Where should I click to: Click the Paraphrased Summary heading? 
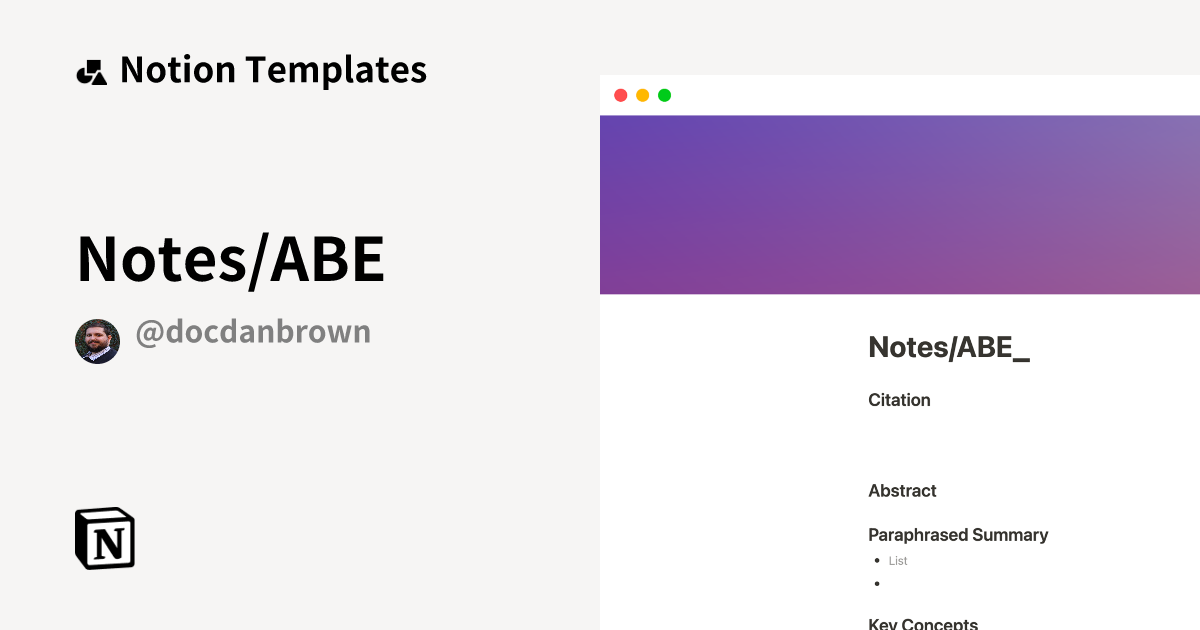pyautogui.click(x=958, y=535)
